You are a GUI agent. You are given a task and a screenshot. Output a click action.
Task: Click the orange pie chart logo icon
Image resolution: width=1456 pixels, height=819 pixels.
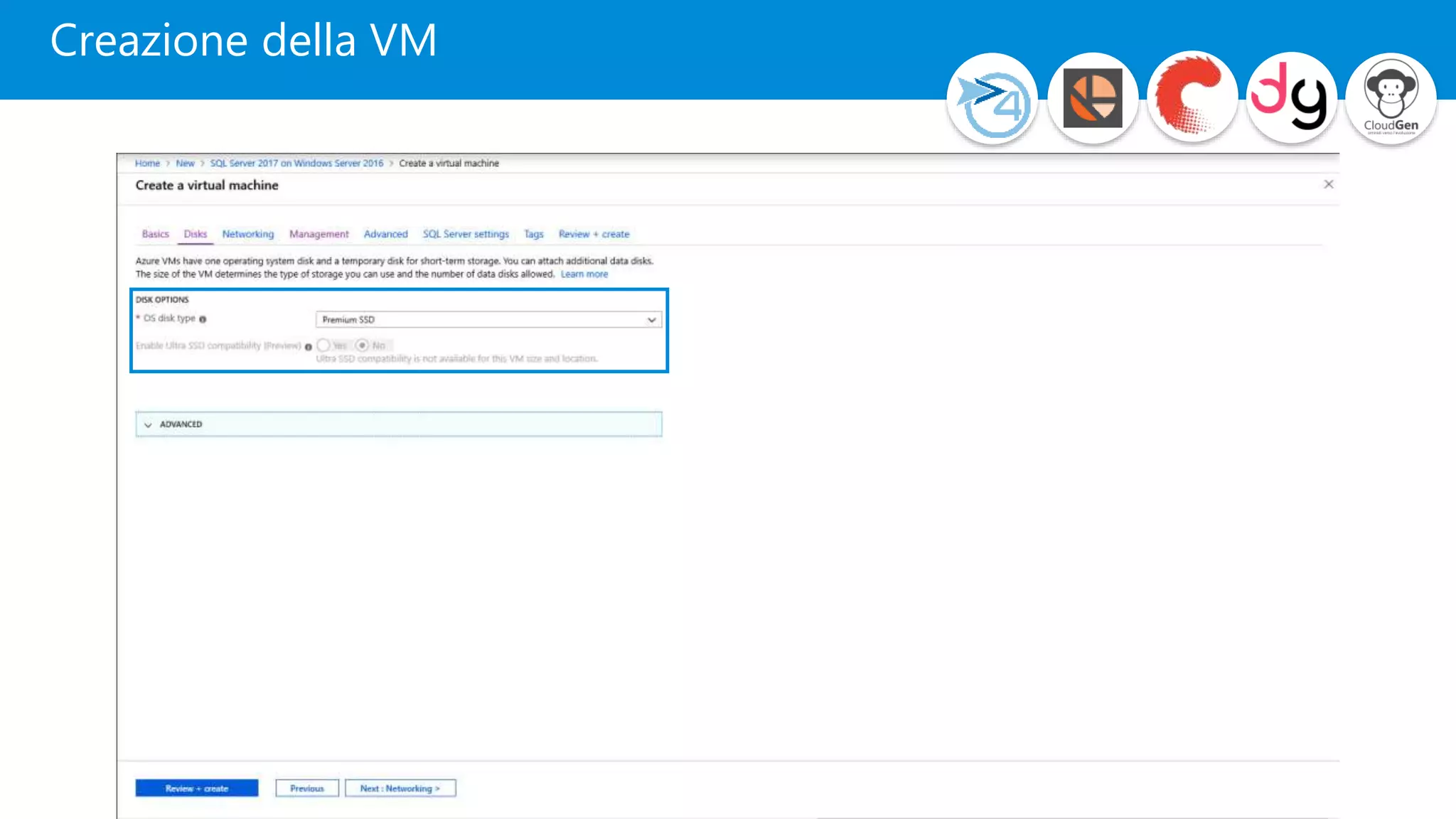click(1093, 100)
